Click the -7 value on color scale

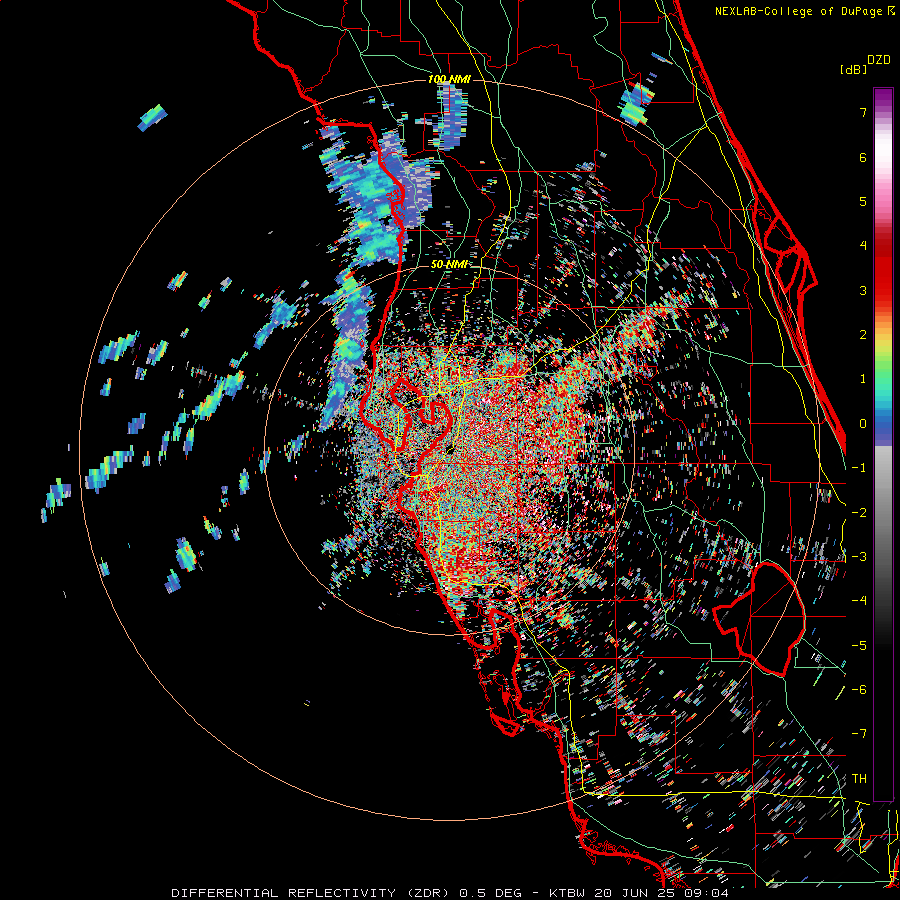(859, 734)
